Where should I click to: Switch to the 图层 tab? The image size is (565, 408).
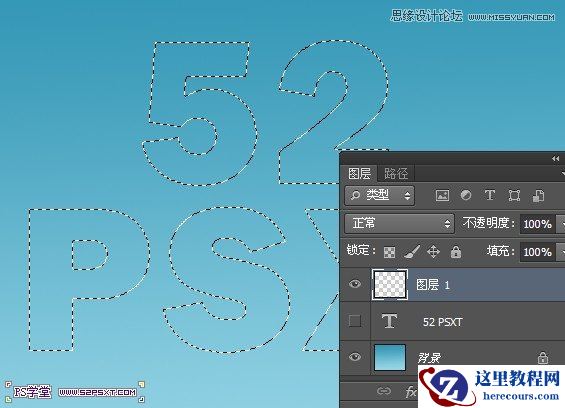359,174
